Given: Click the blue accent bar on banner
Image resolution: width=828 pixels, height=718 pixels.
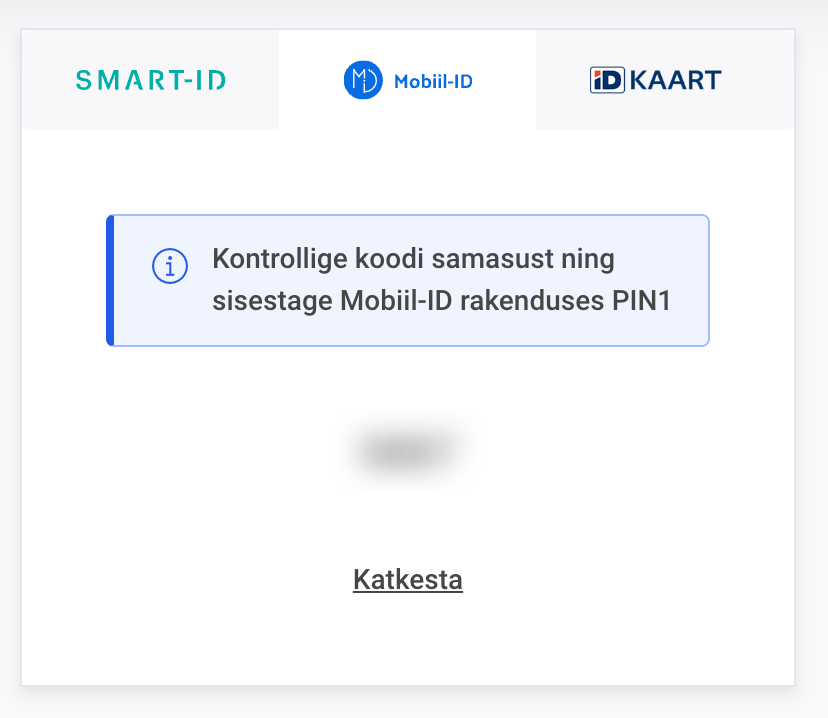Looking at the screenshot, I should point(110,280).
